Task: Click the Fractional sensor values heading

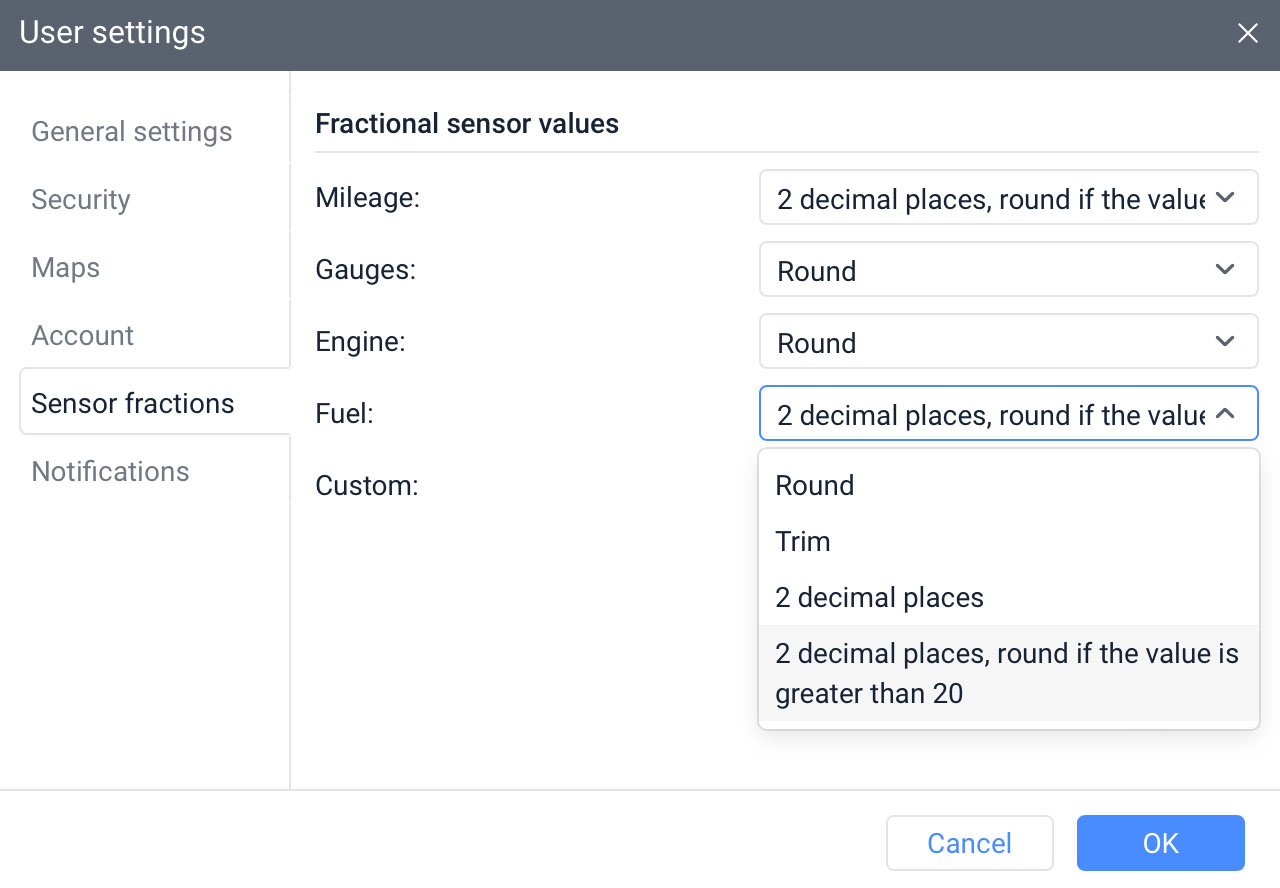Action: [467, 124]
